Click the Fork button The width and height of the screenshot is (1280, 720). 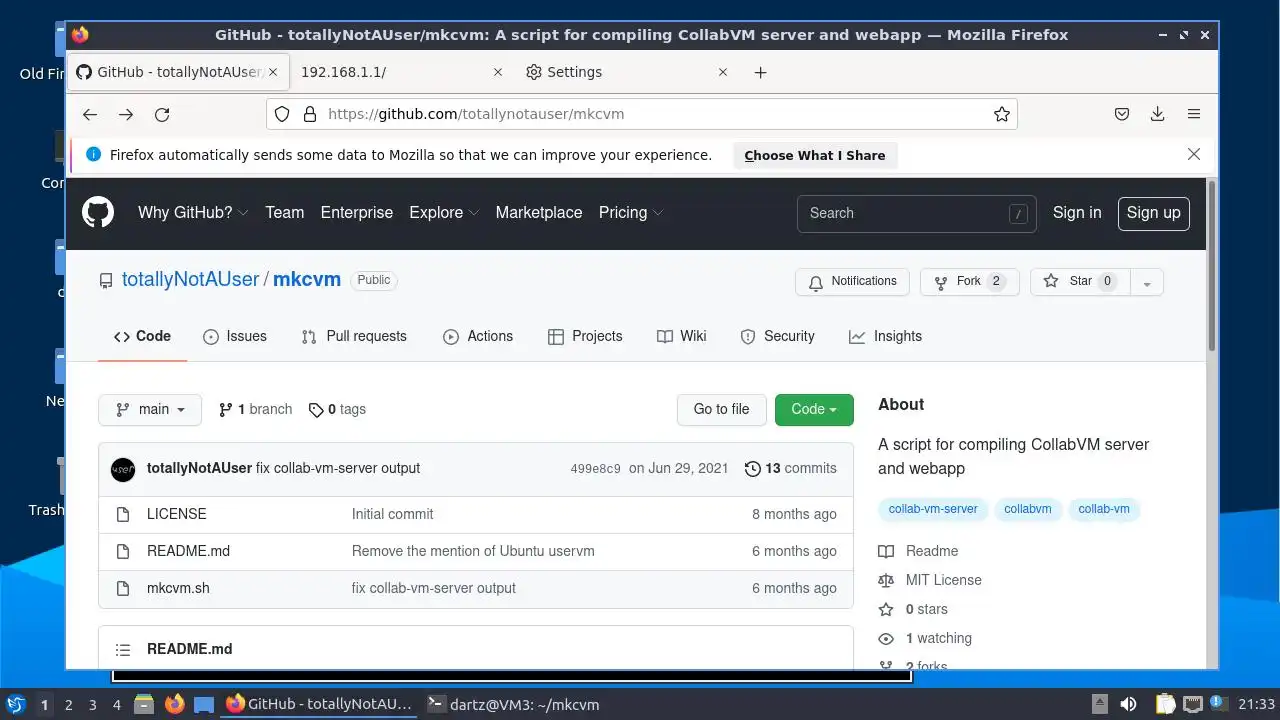coord(969,282)
